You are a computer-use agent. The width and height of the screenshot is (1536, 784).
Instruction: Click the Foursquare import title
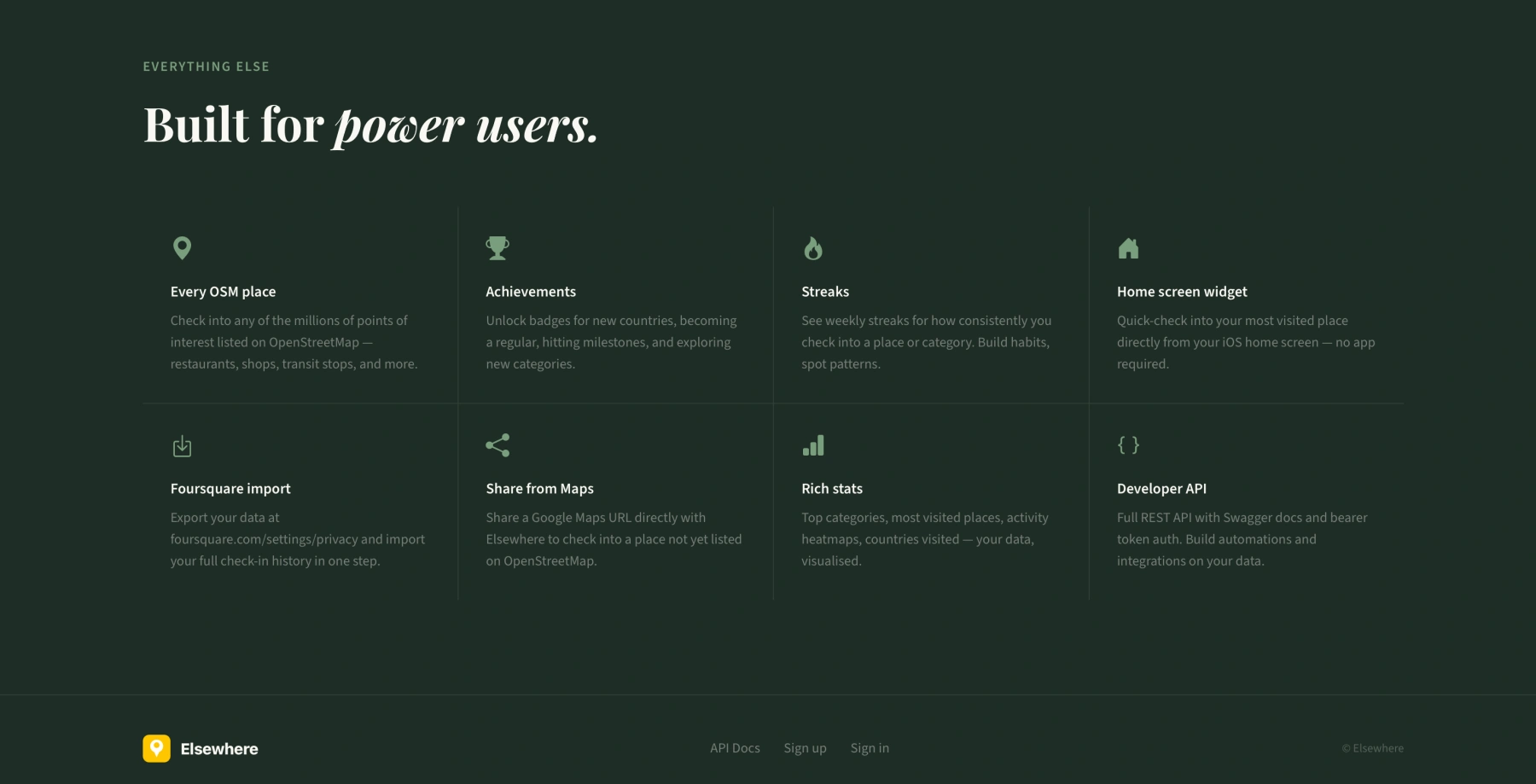coord(230,489)
